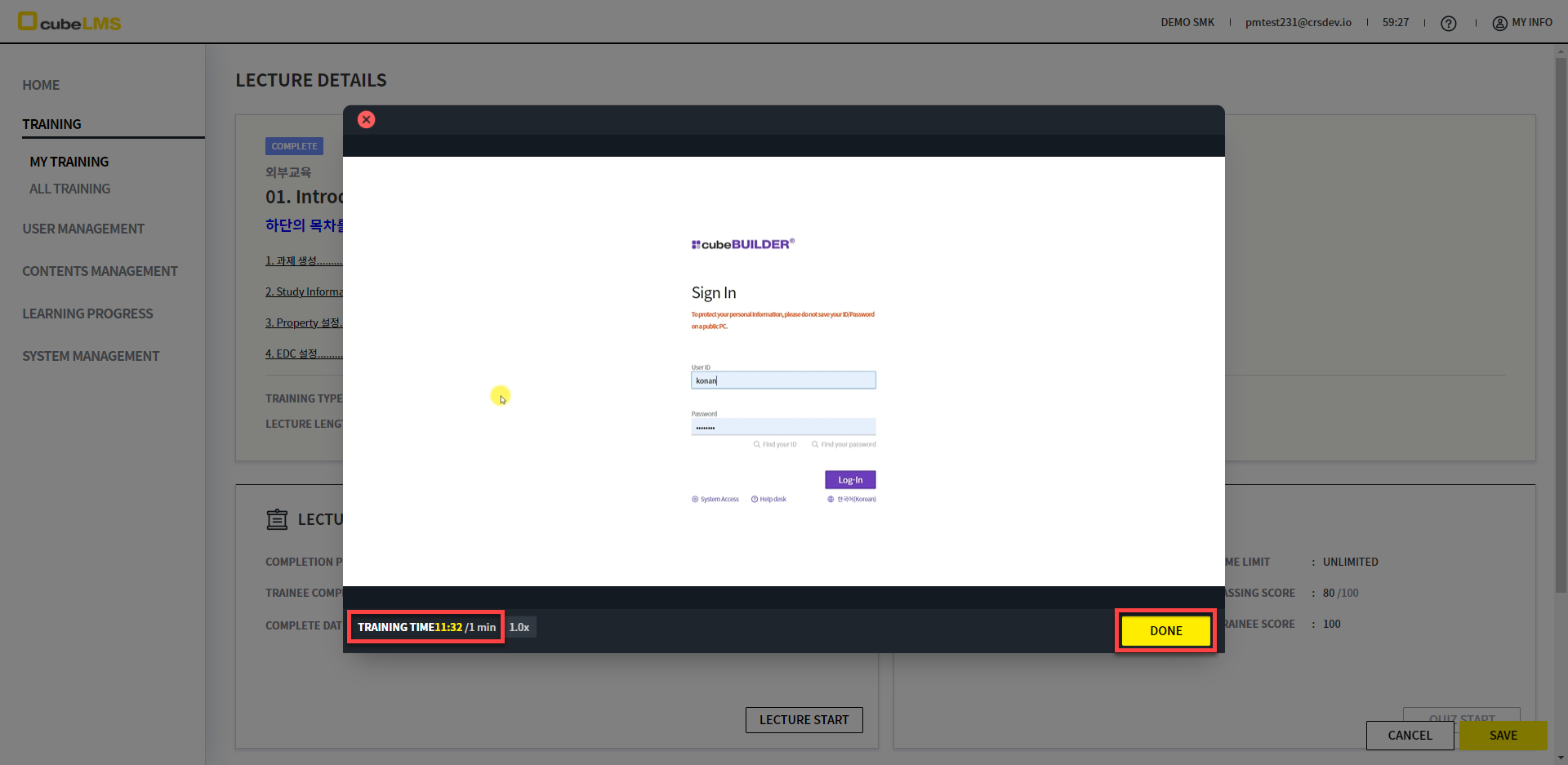
Task: Click the cubeLMS logo
Action: coord(69,22)
